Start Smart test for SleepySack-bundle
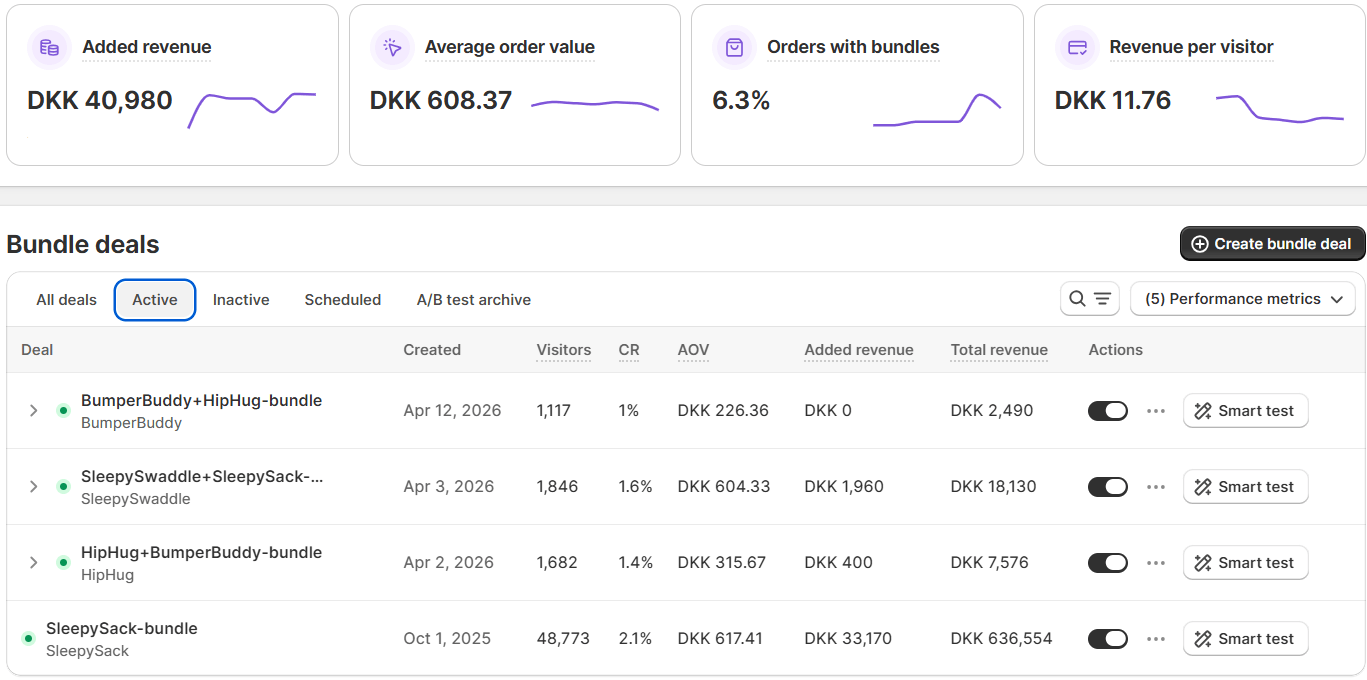 click(x=1245, y=639)
